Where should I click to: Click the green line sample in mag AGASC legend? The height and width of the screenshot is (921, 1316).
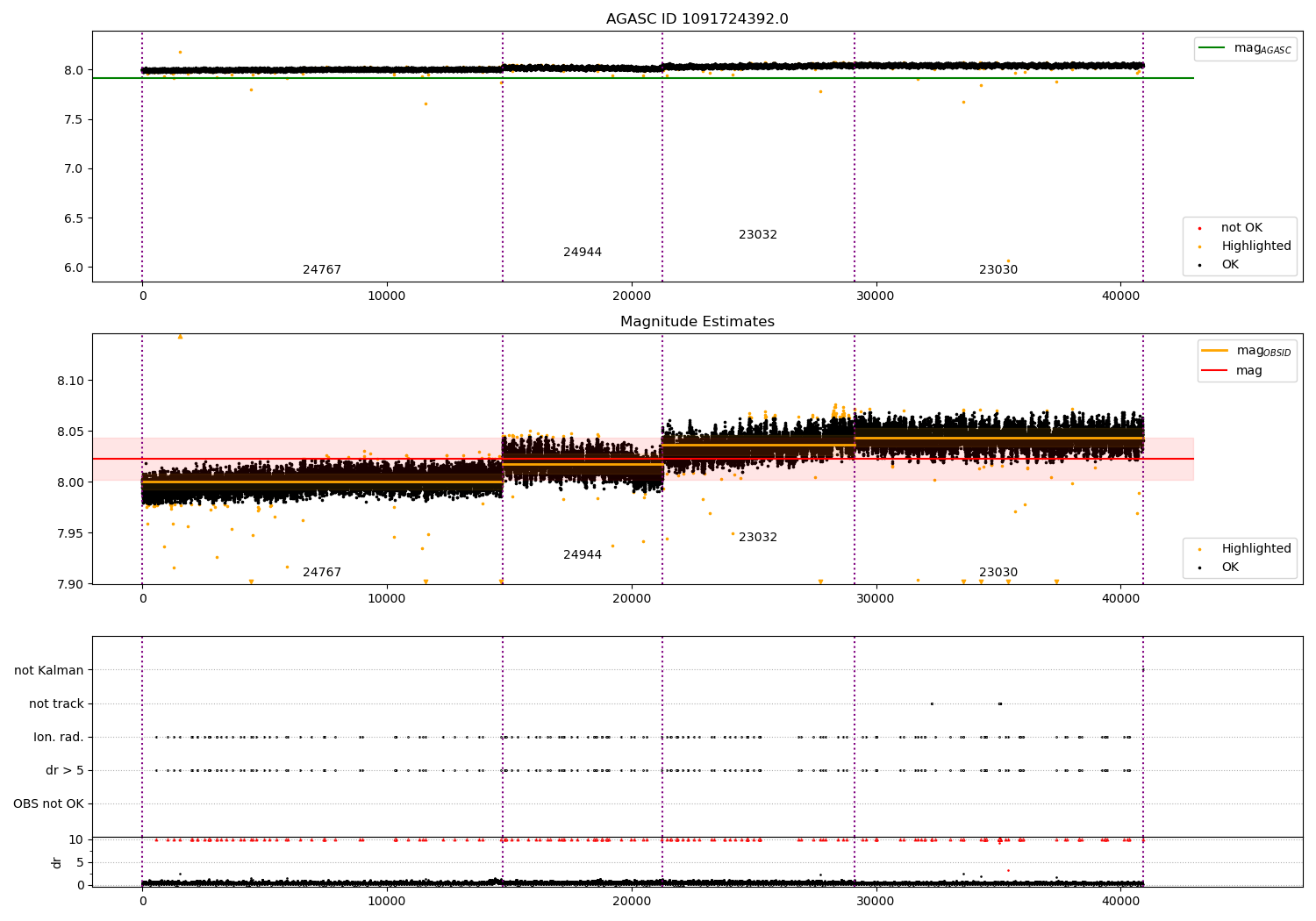1213,48
